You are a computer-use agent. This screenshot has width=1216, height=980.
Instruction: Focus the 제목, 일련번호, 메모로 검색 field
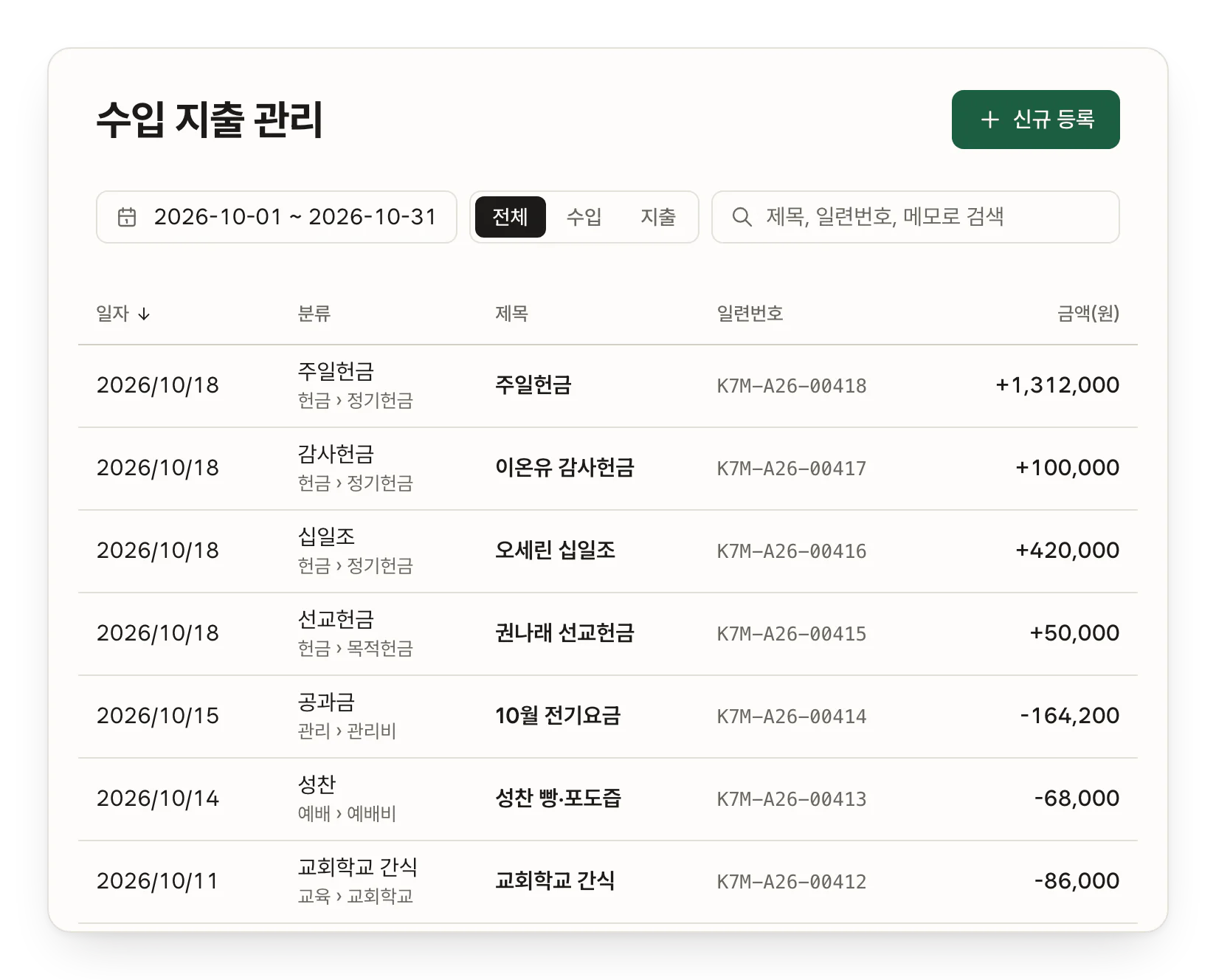tap(915, 217)
